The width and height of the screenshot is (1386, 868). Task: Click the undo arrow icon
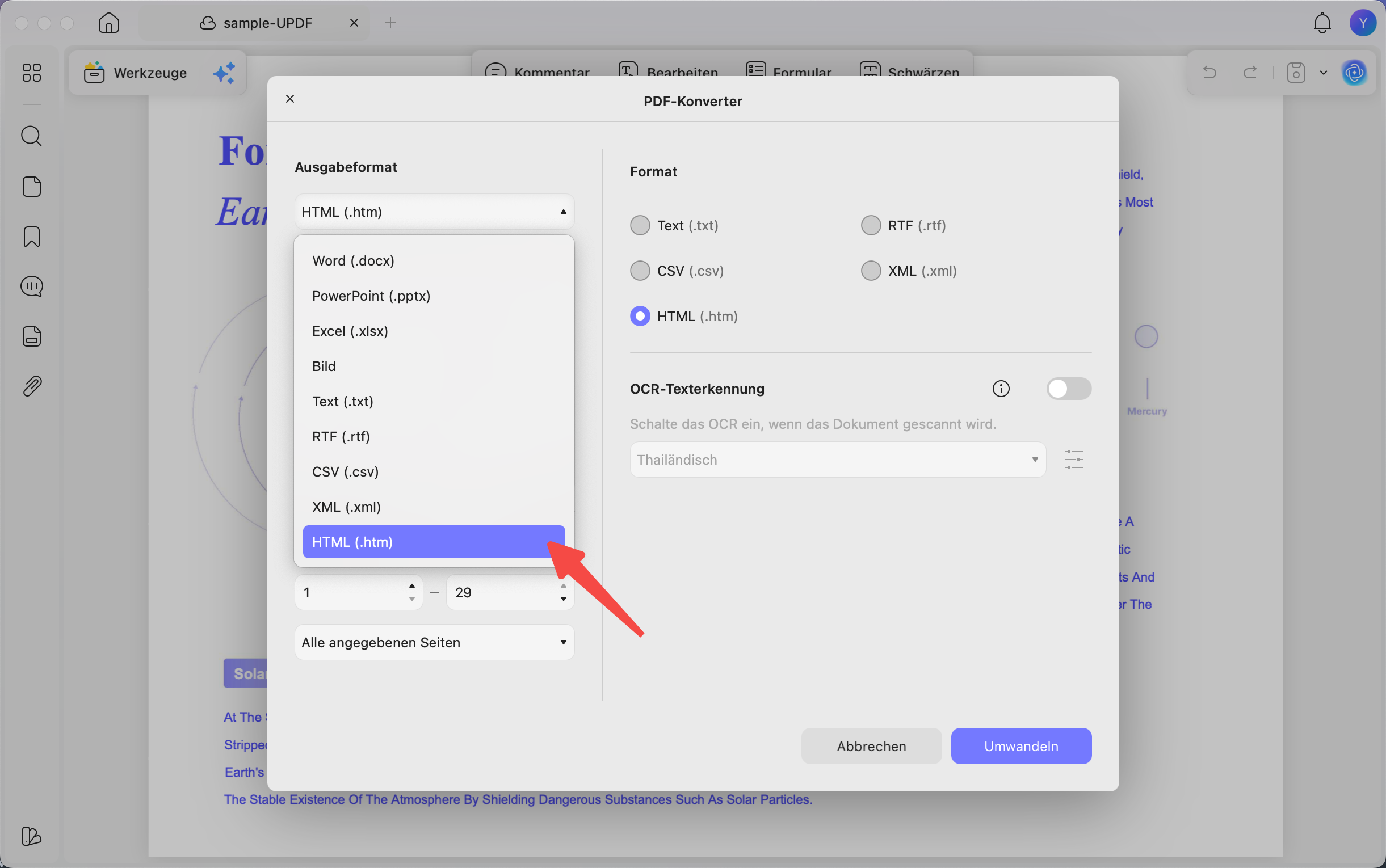pyautogui.click(x=1209, y=73)
